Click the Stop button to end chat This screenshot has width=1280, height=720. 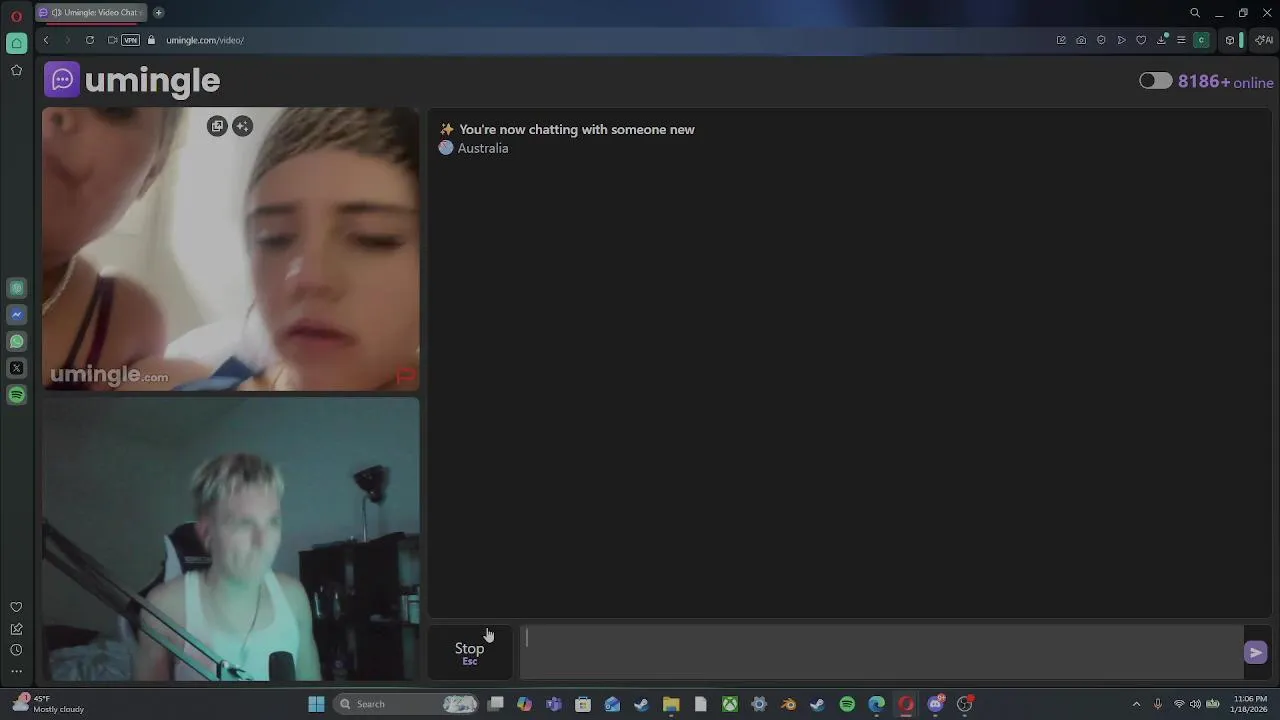[469, 652]
